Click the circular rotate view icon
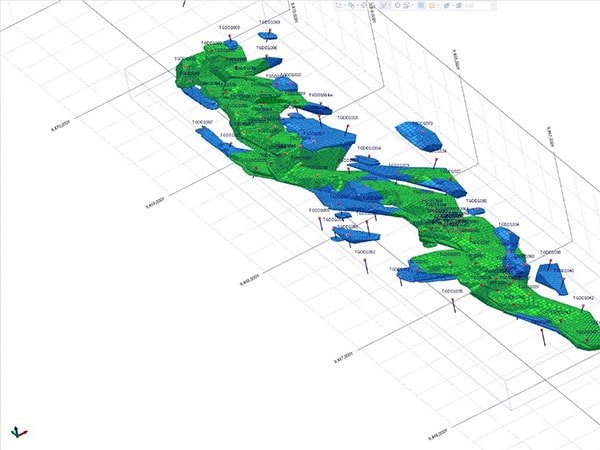 (x=398, y=5)
